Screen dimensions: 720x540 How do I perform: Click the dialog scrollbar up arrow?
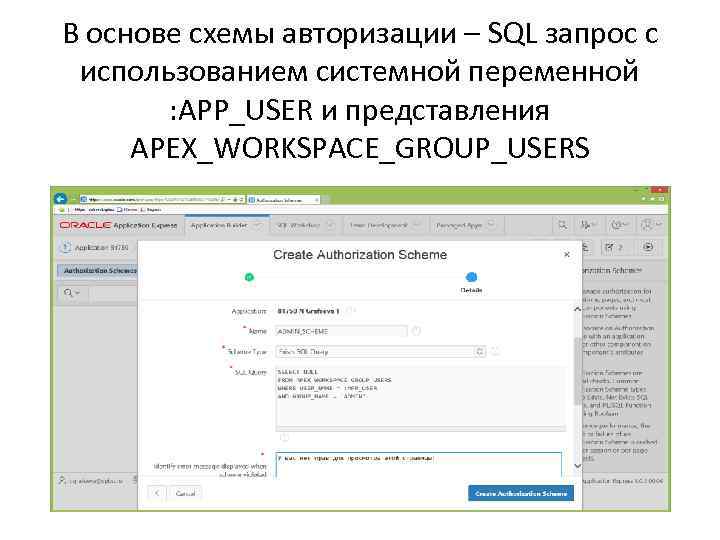coord(577,309)
